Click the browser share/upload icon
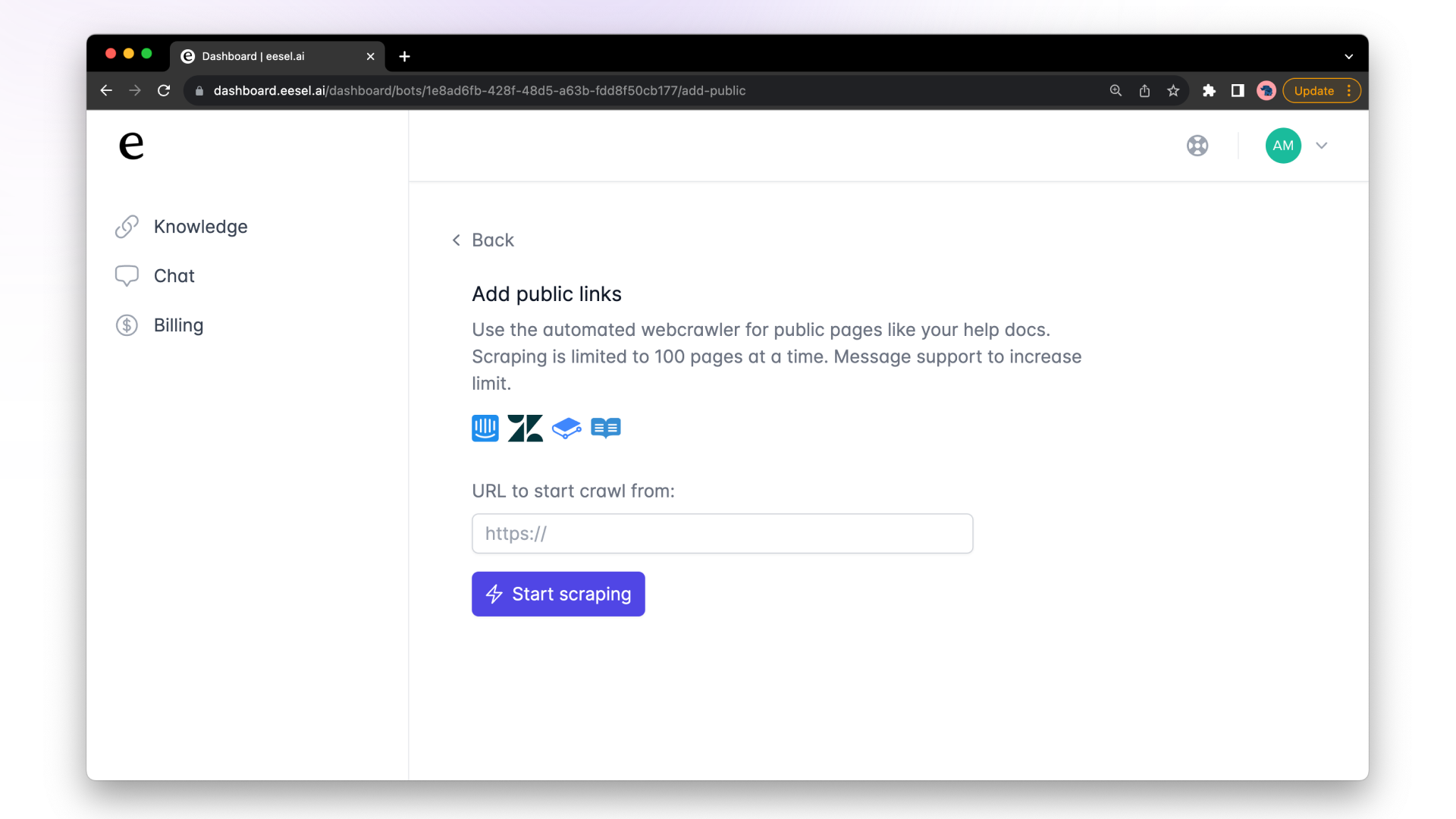Viewport: 1456px width, 819px height. pyautogui.click(x=1144, y=91)
